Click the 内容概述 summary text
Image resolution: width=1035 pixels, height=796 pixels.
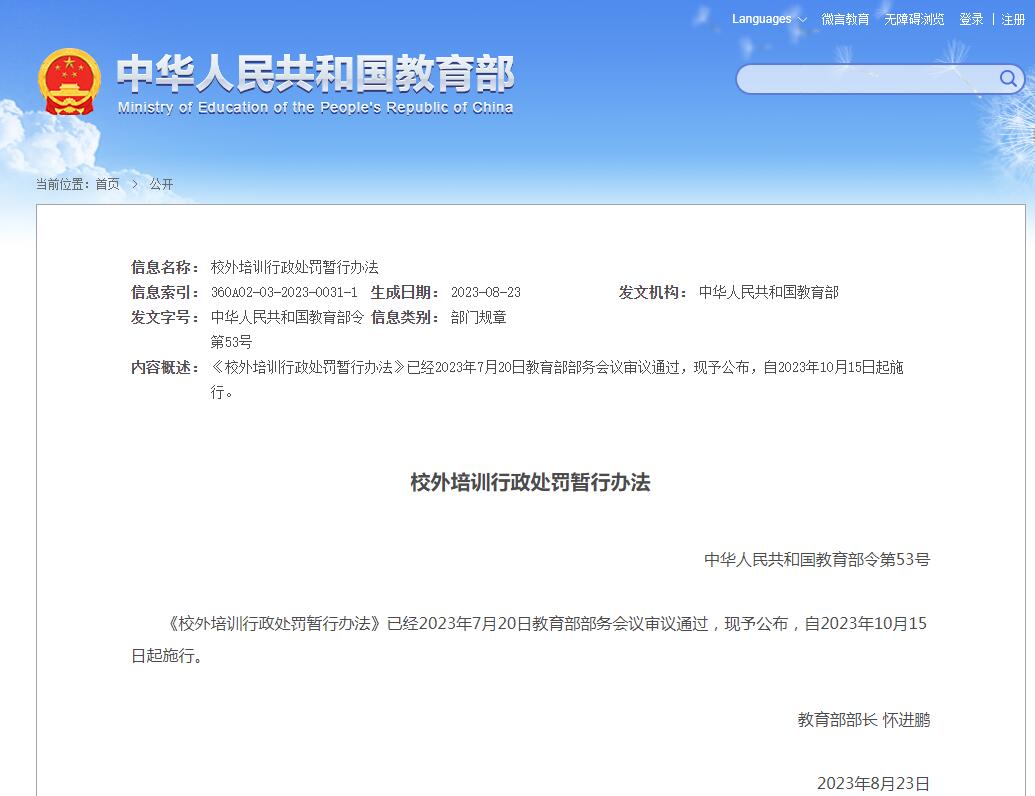click(x=557, y=380)
